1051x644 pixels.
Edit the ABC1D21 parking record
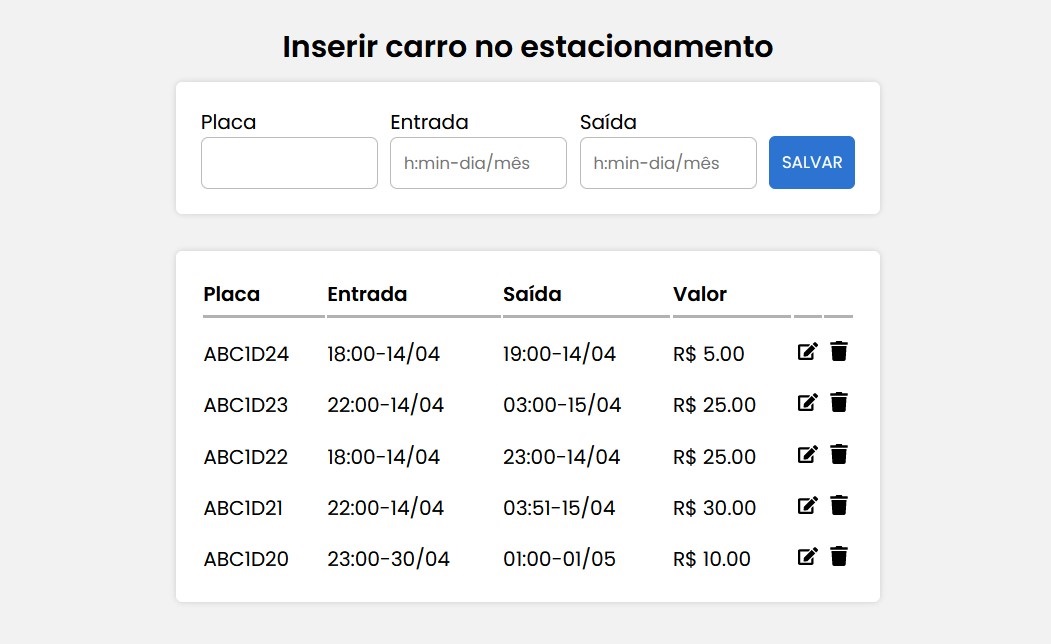(807, 505)
